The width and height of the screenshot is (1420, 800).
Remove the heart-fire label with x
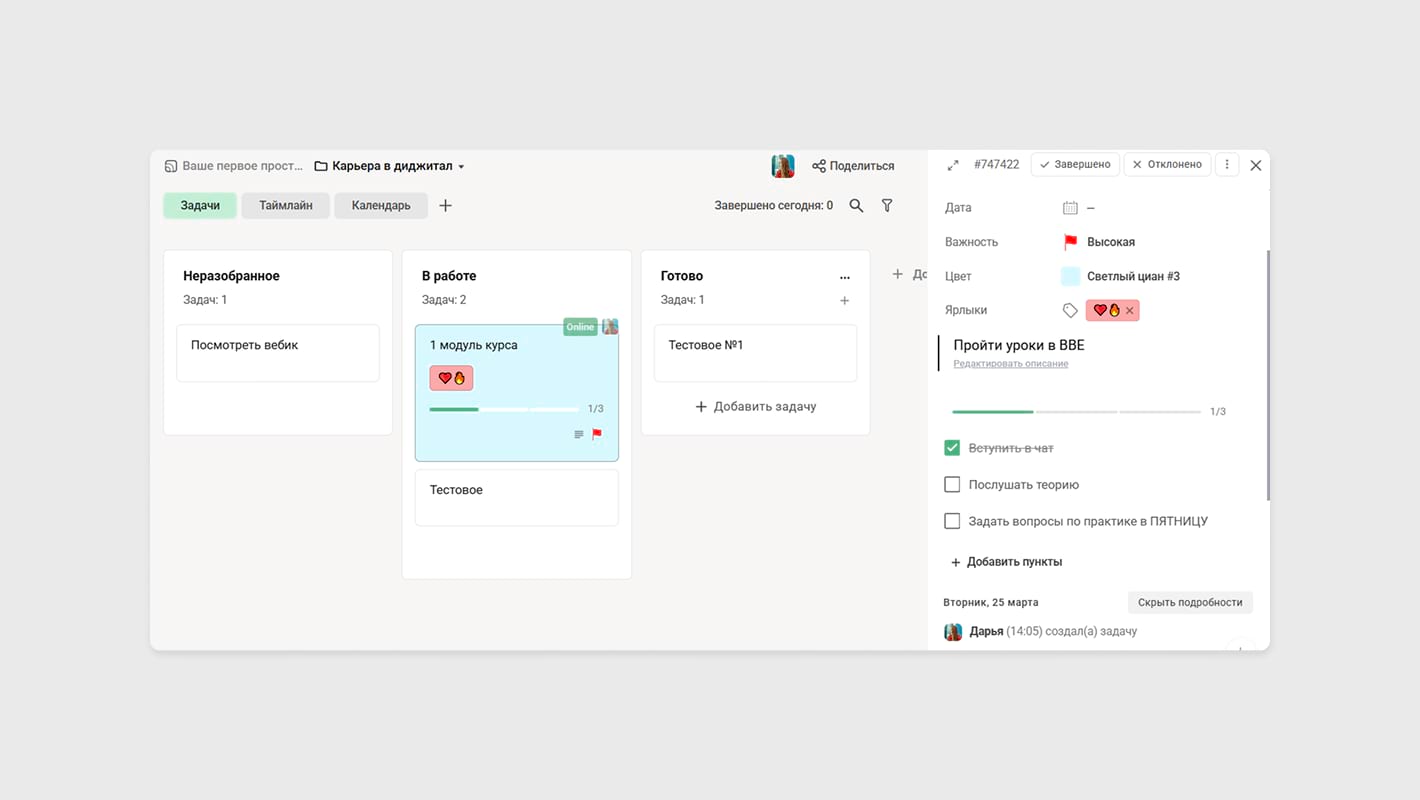click(x=1130, y=311)
